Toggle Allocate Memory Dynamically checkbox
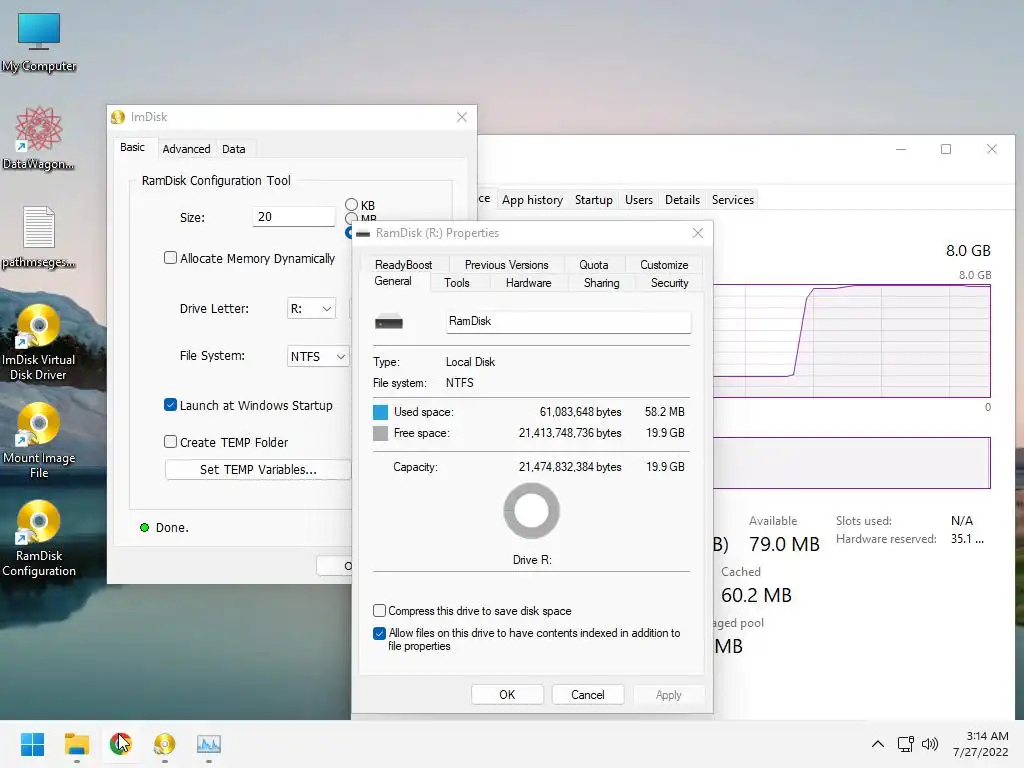Image resolution: width=1024 pixels, height=768 pixels. tap(170, 258)
